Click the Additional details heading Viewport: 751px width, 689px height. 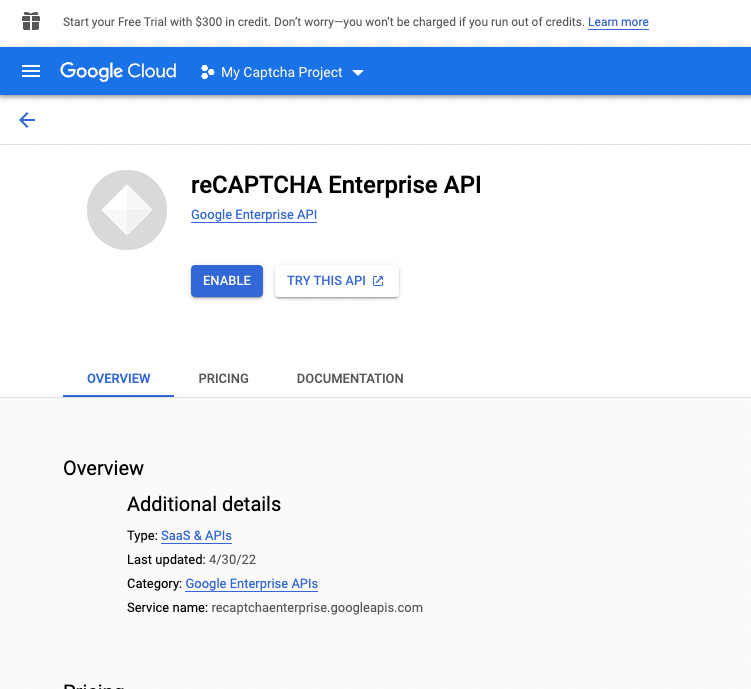click(204, 504)
